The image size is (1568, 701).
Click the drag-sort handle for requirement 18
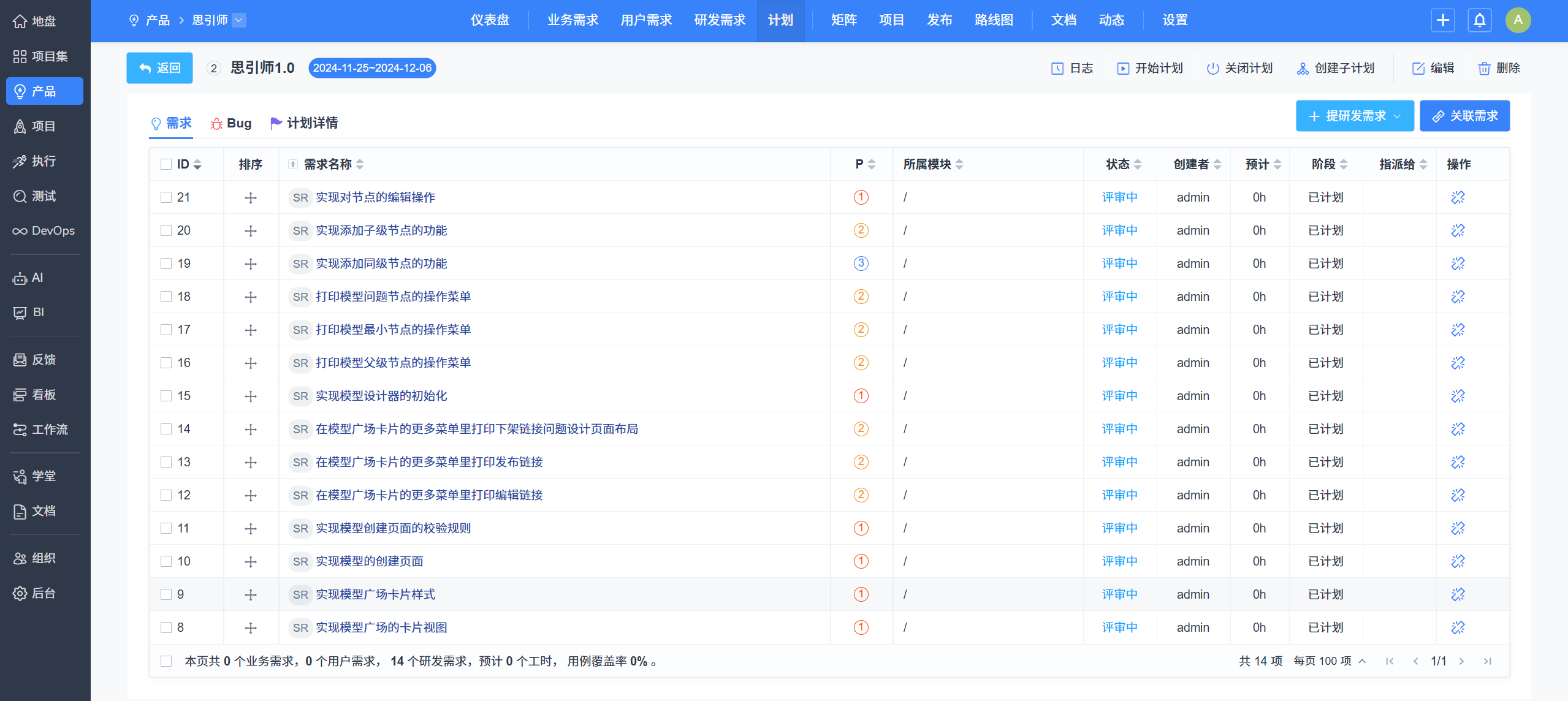click(250, 297)
